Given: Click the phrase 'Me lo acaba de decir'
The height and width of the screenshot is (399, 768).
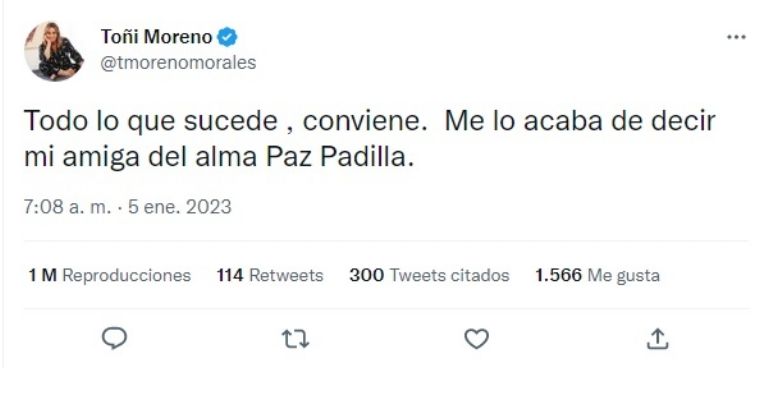Looking at the screenshot, I should pyautogui.click(x=580, y=120).
